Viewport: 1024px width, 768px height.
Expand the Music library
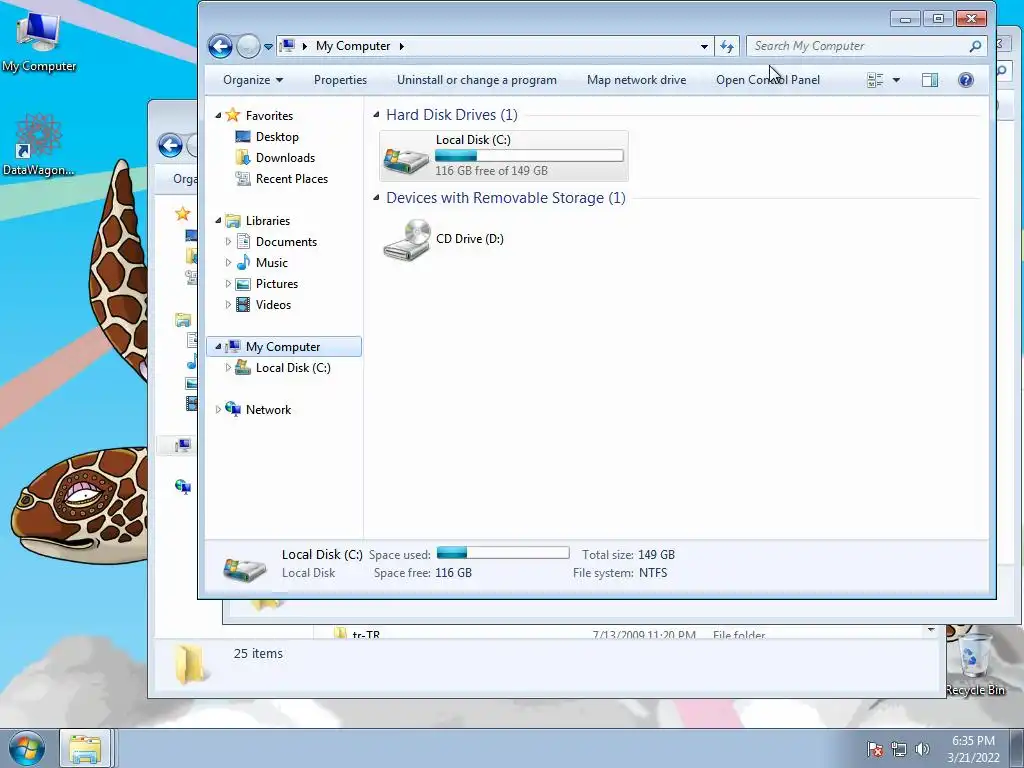[x=228, y=263]
